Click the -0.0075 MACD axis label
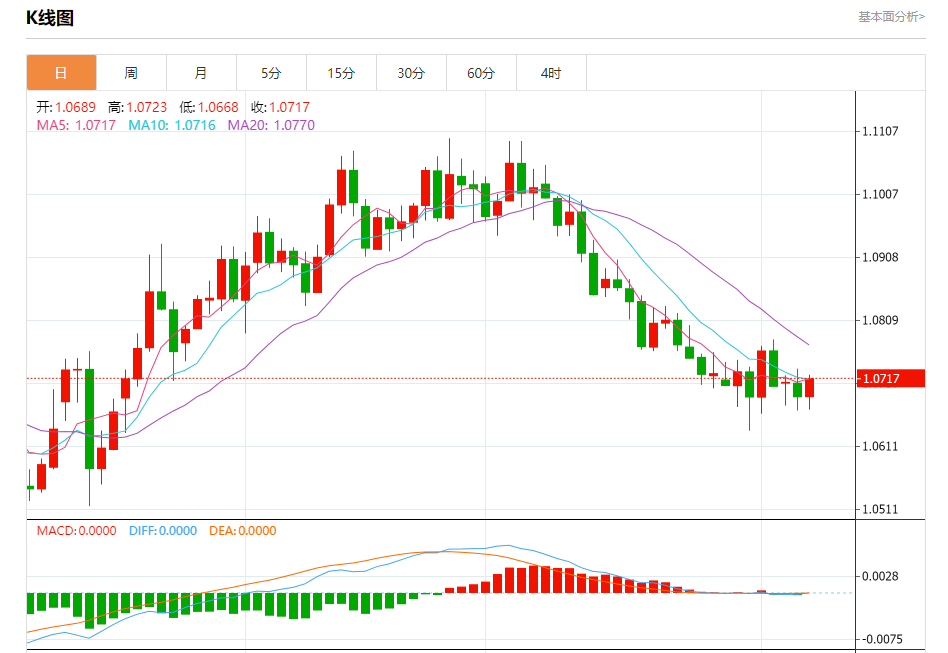The image size is (948, 653). 880,639
